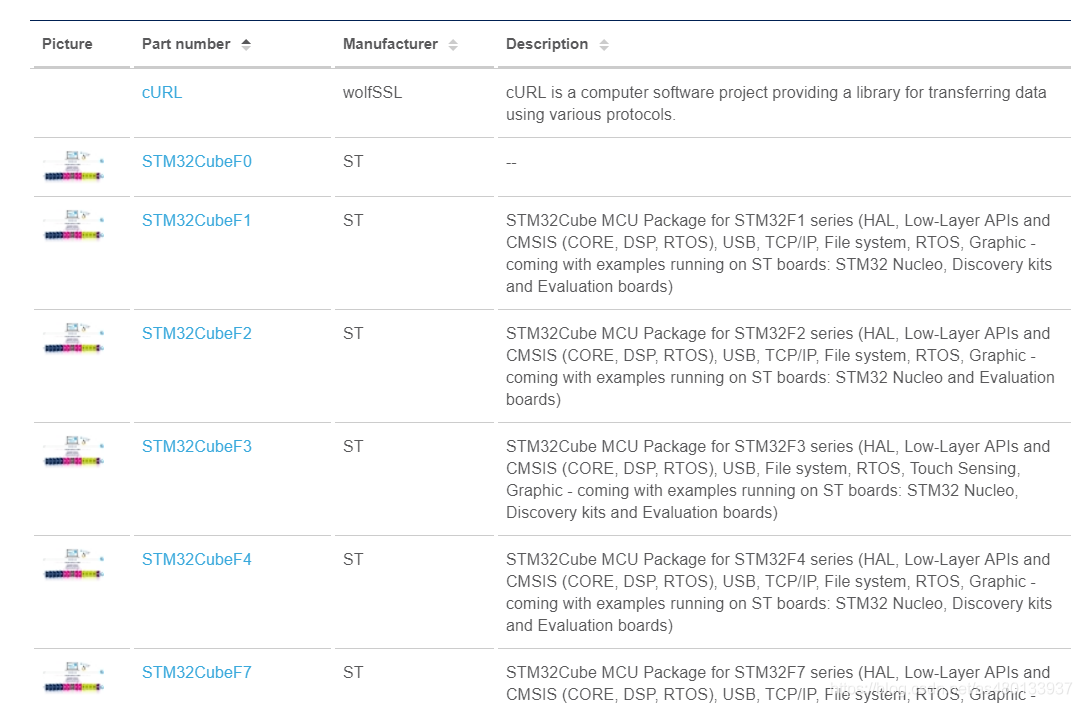Sort by Part number using its arrow icon
The width and height of the screenshot is (1082, 707).
click(x=246, y=45)
